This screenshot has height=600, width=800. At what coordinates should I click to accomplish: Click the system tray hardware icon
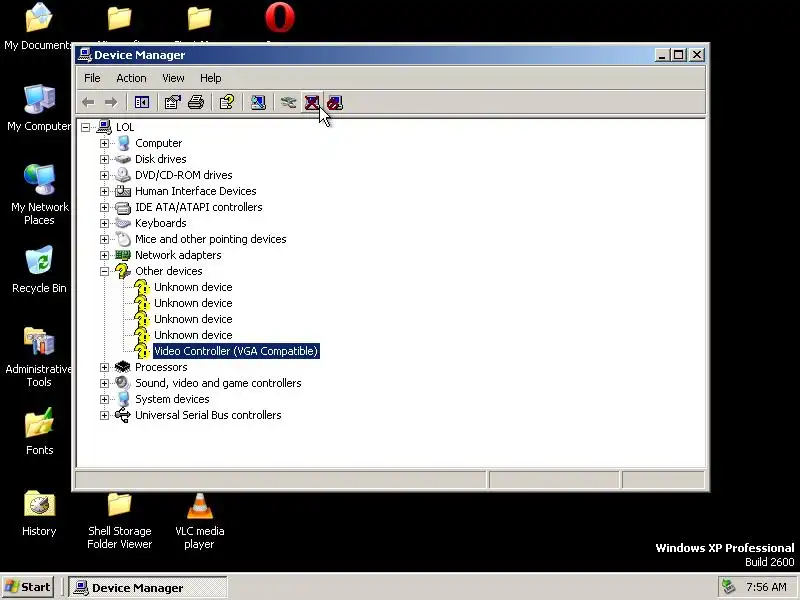[x=729, y=587]
